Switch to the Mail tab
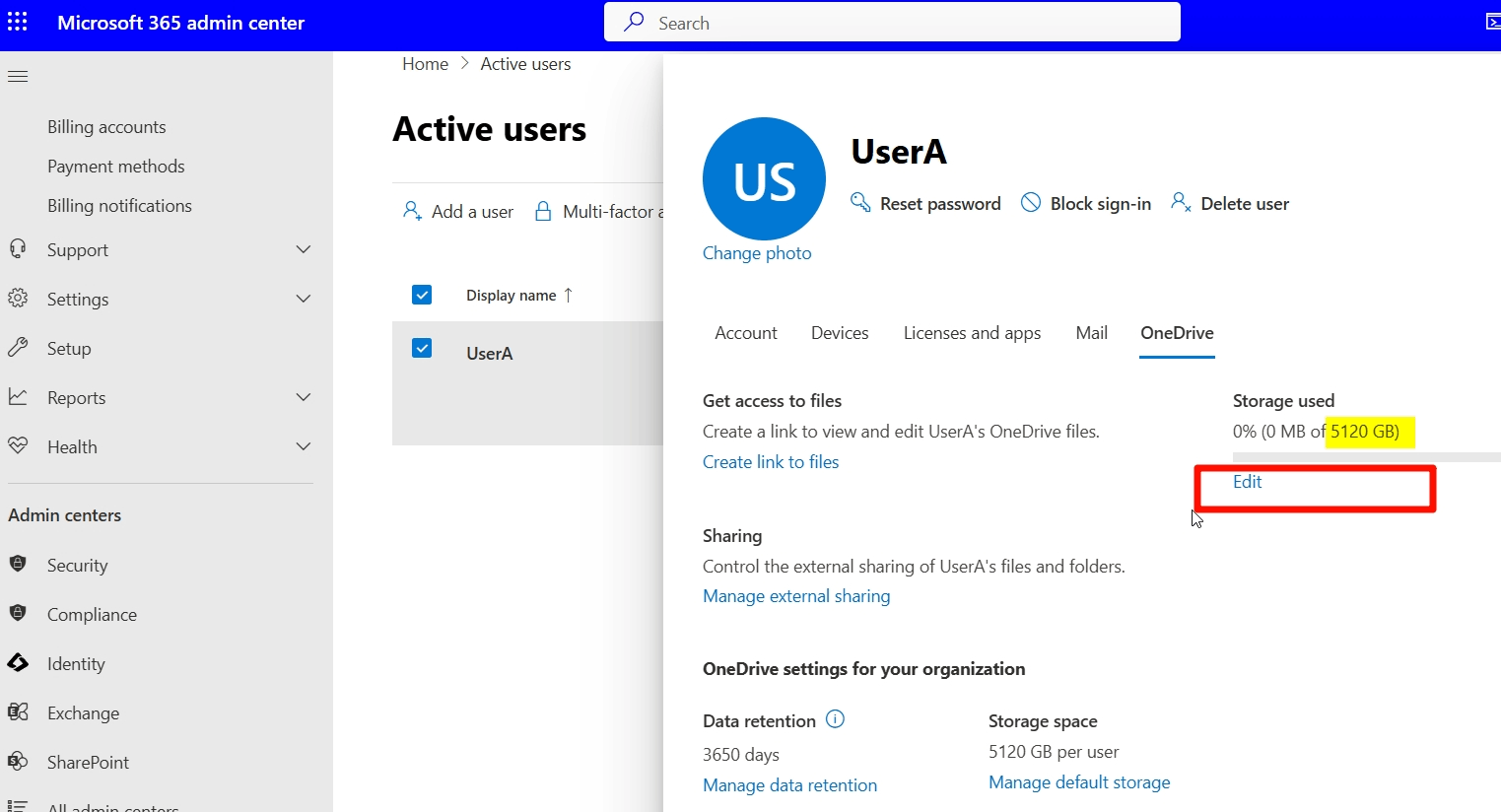Screen dimensions: 1501x812 (x=1091, y=333)
